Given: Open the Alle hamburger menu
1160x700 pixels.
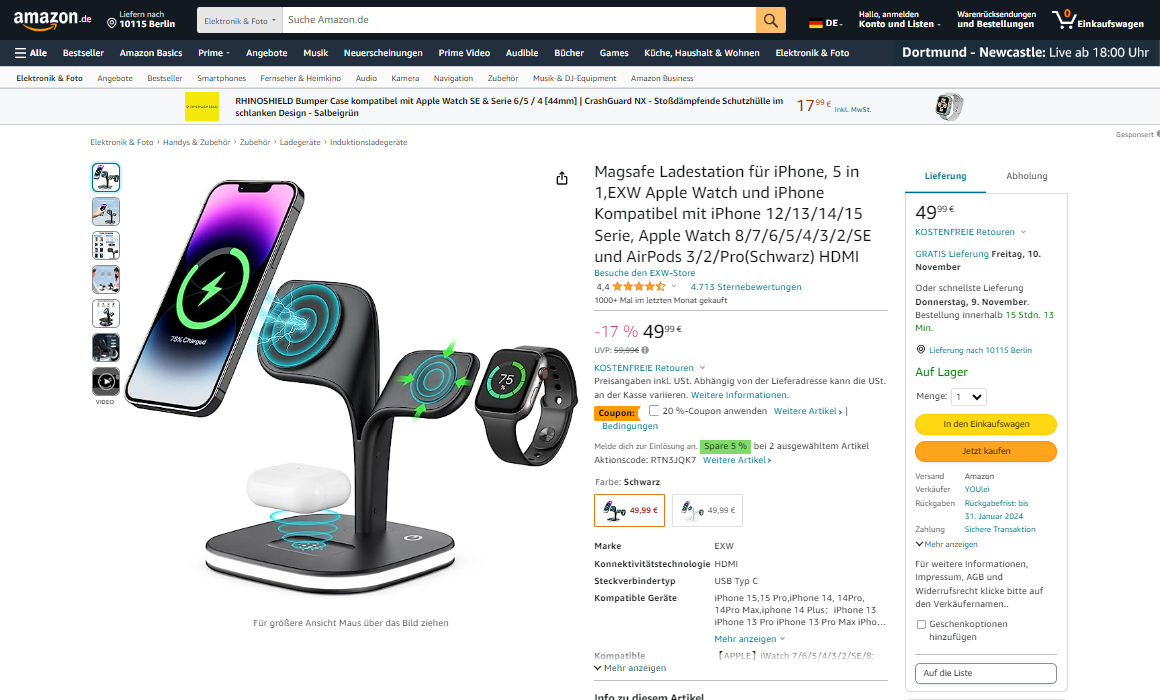Looking at the screenshot, I should pos(30,53).
